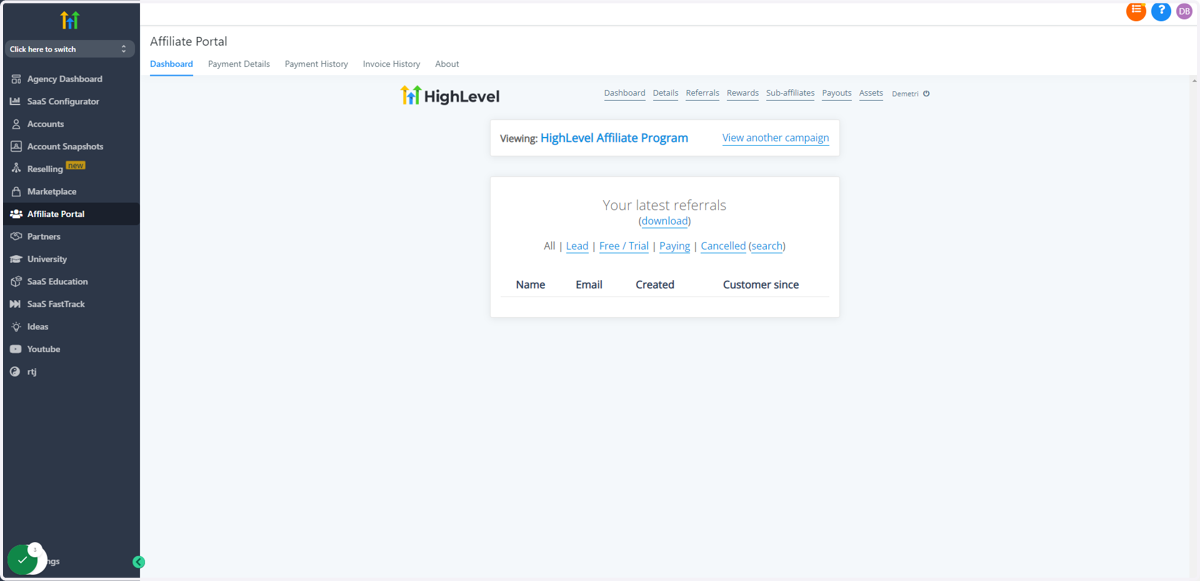Click the 'new' badge beside Reselling
The width and height of the screenshot is (1200, 581).
(76, 165)
